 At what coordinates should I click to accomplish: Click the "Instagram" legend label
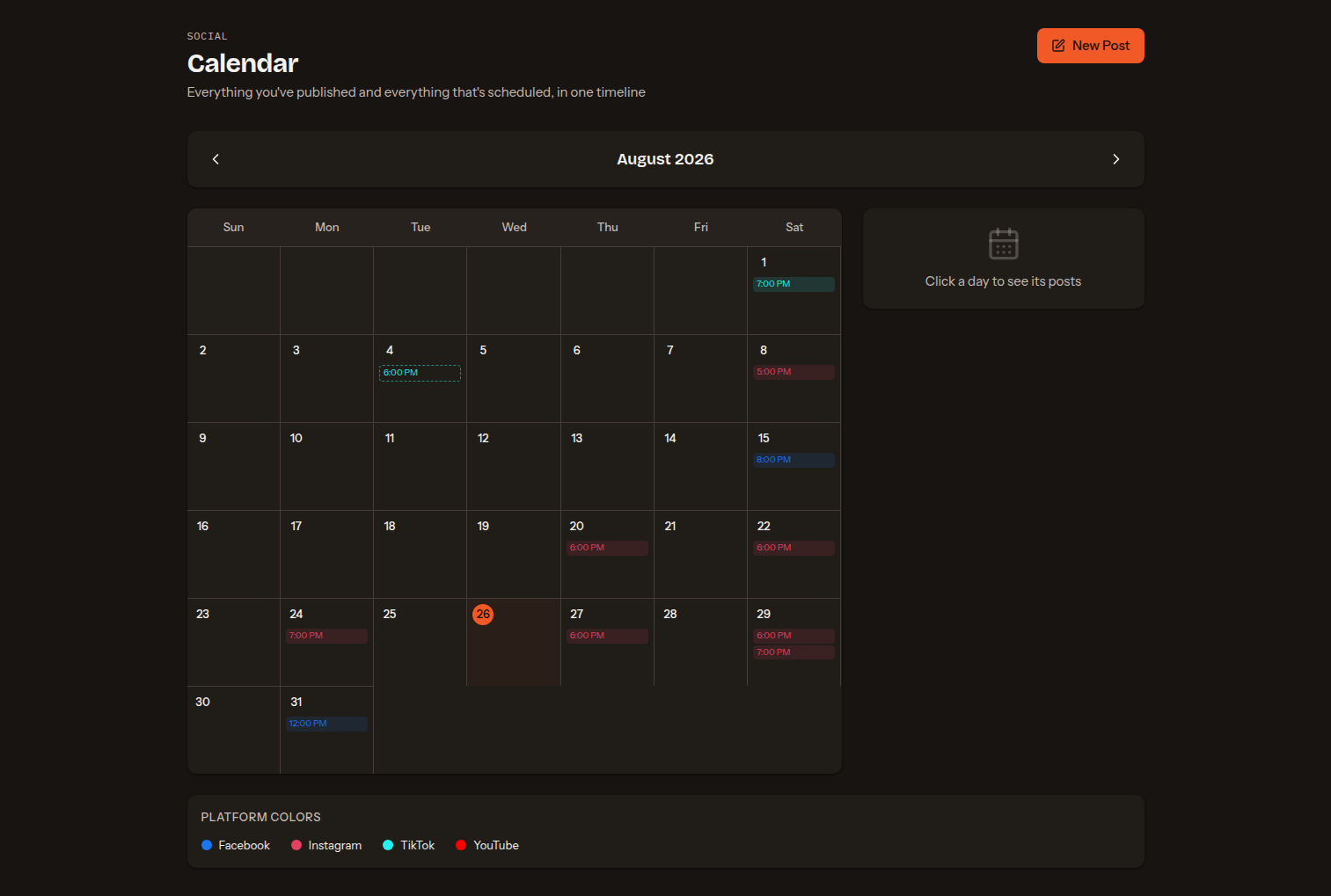click(335, 845)
